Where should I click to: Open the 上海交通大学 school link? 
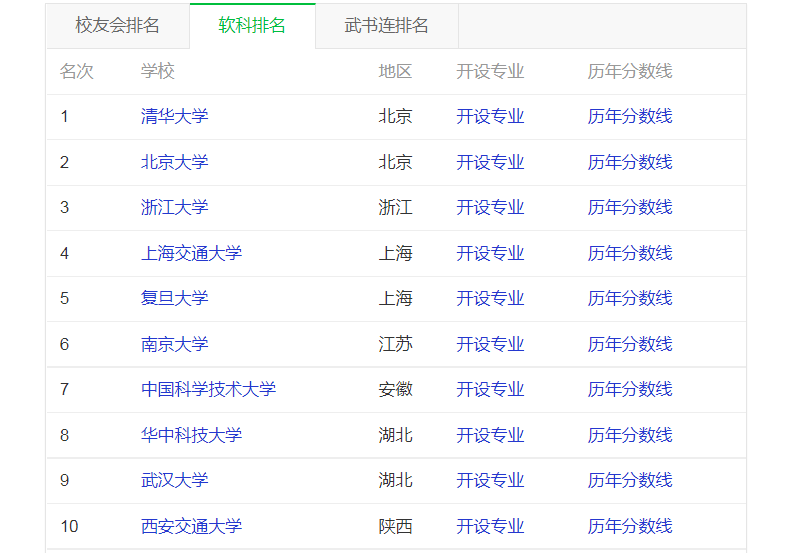pyautogui.click(x=191, y=253)
